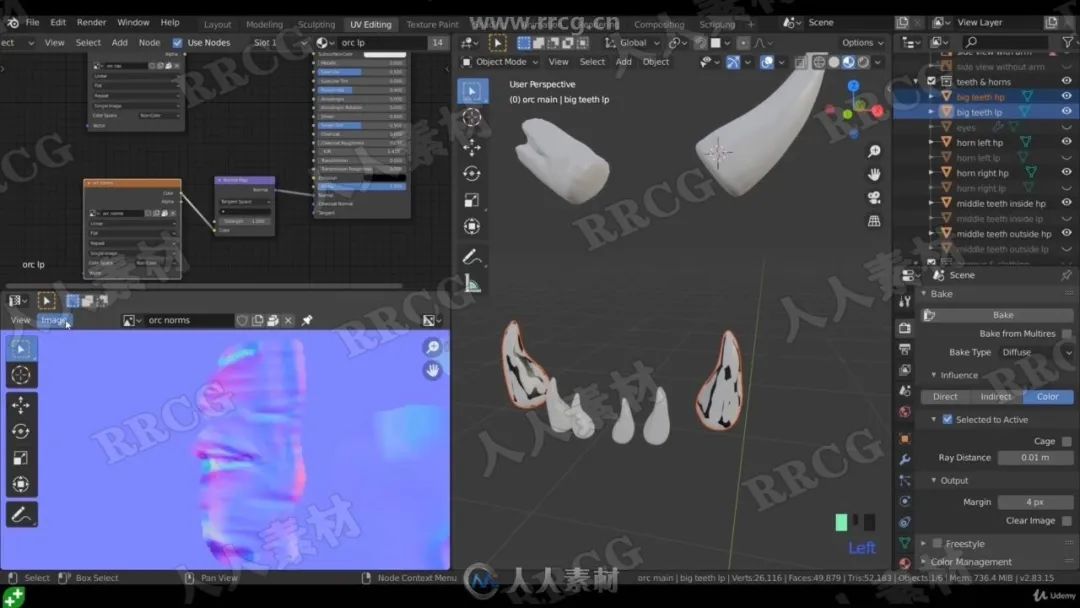Image resolution: width=1080 pixels, height=608 pixels.
Task: Open the Output properties tab icon
Action: 905,349
